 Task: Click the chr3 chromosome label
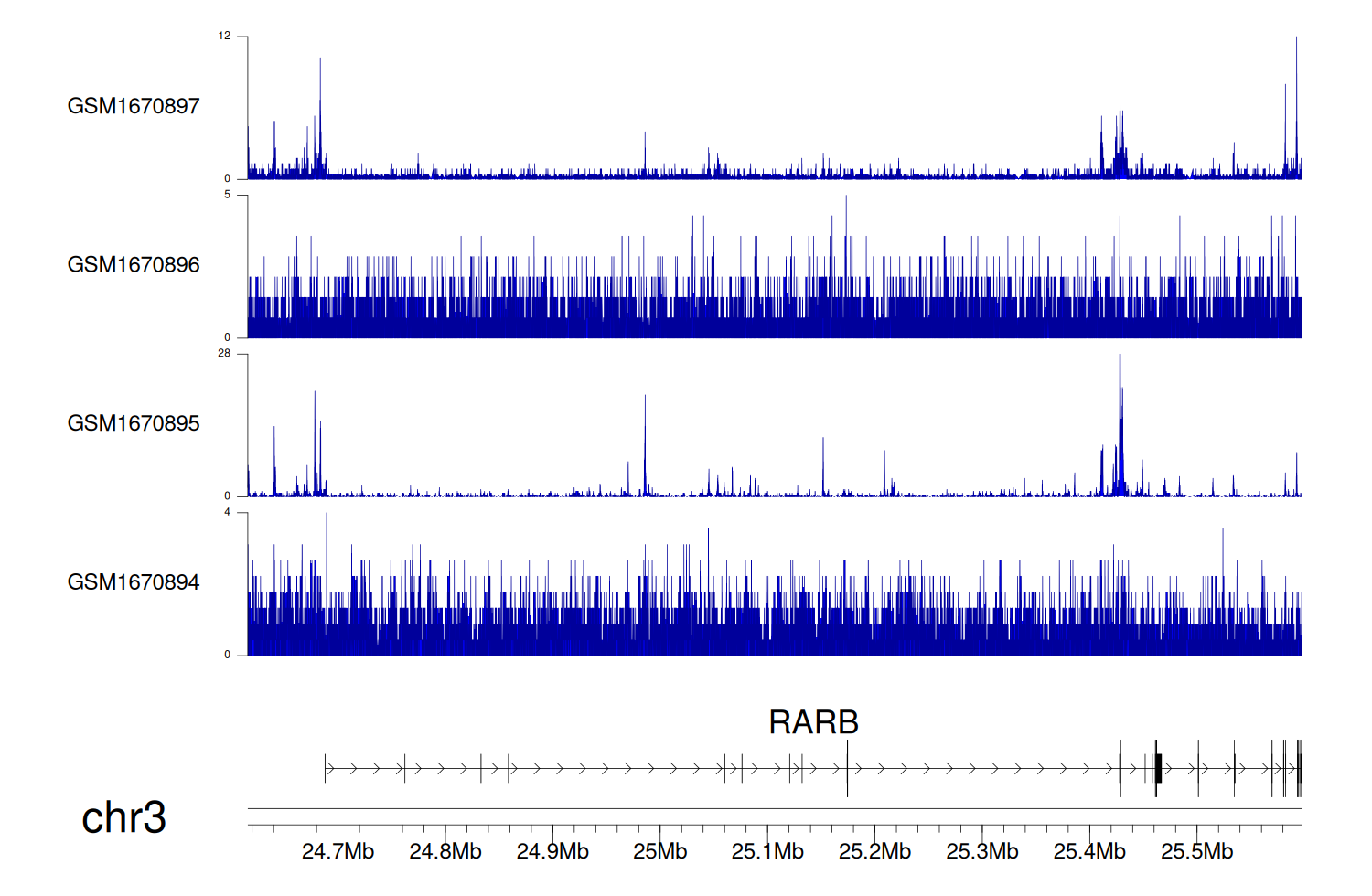(x=123, y=817)
